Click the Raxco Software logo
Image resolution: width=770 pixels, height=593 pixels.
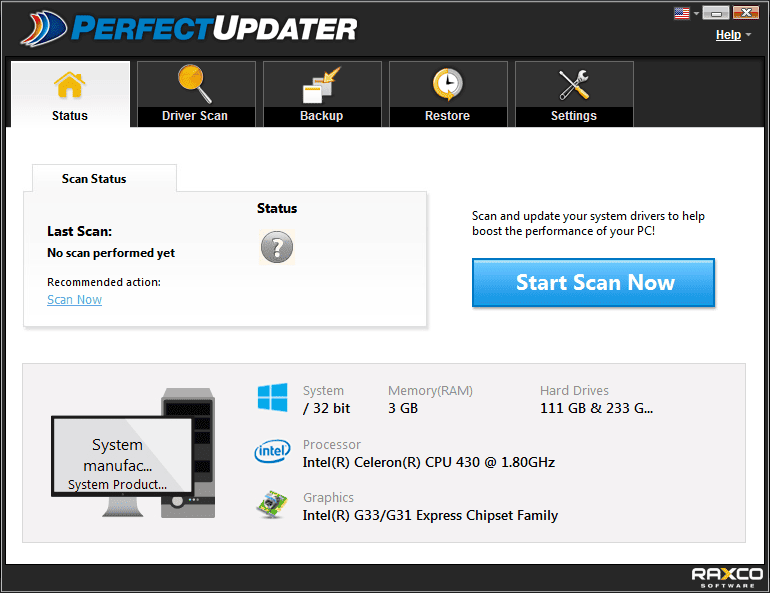[x=727, y=577]
